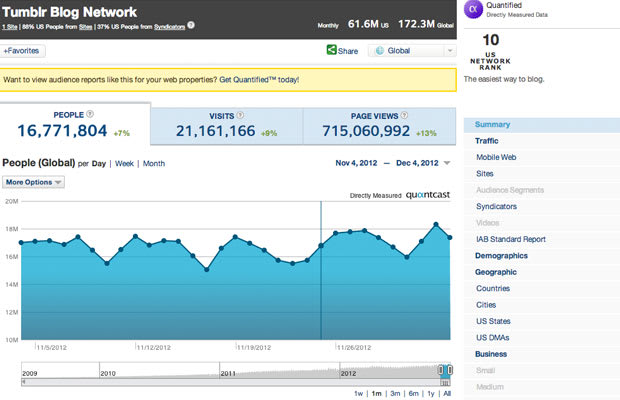
Task: Open the Business section
Action: (x=491, y=354)
